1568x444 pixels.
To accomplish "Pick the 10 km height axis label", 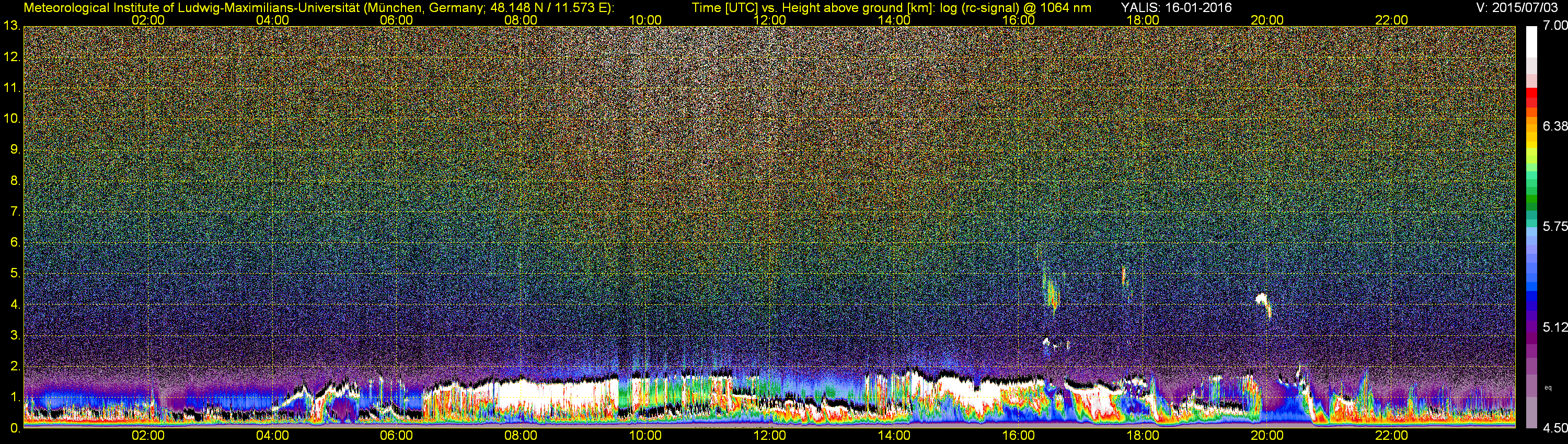I will tap(11, 119).
